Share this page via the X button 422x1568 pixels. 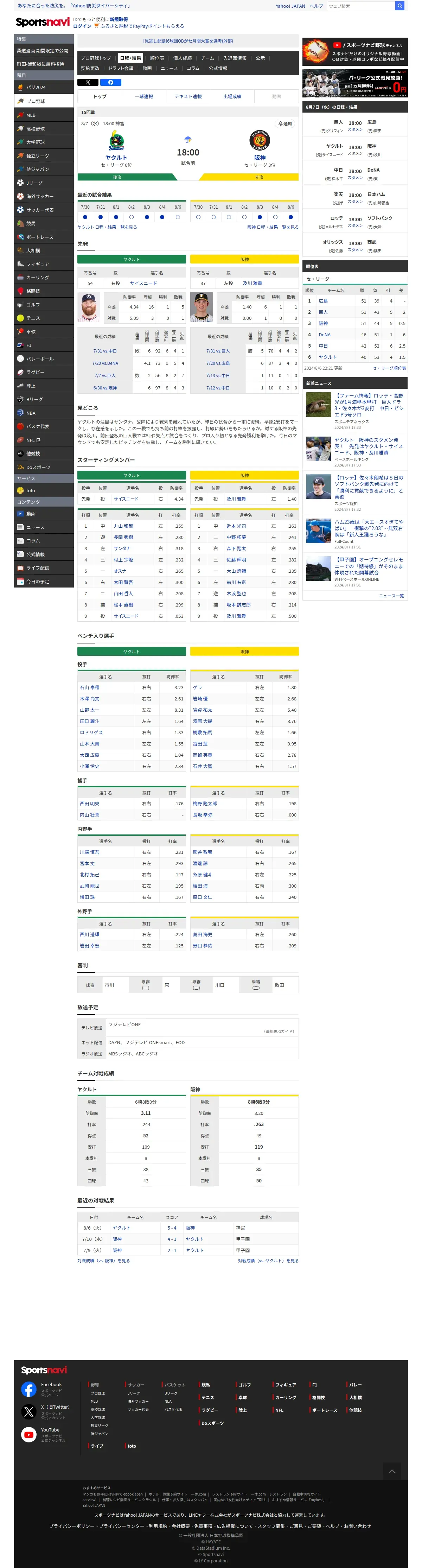pyautogui.click(x=88, y=82)
